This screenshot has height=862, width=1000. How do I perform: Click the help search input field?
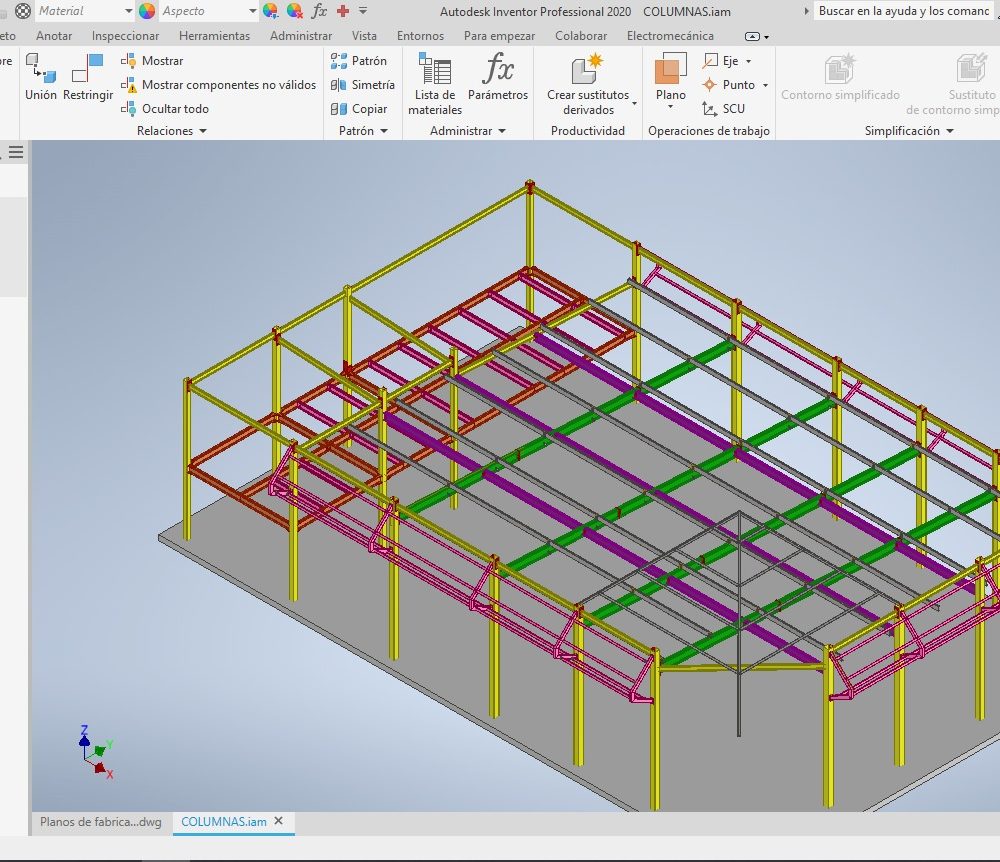point(903,11)
